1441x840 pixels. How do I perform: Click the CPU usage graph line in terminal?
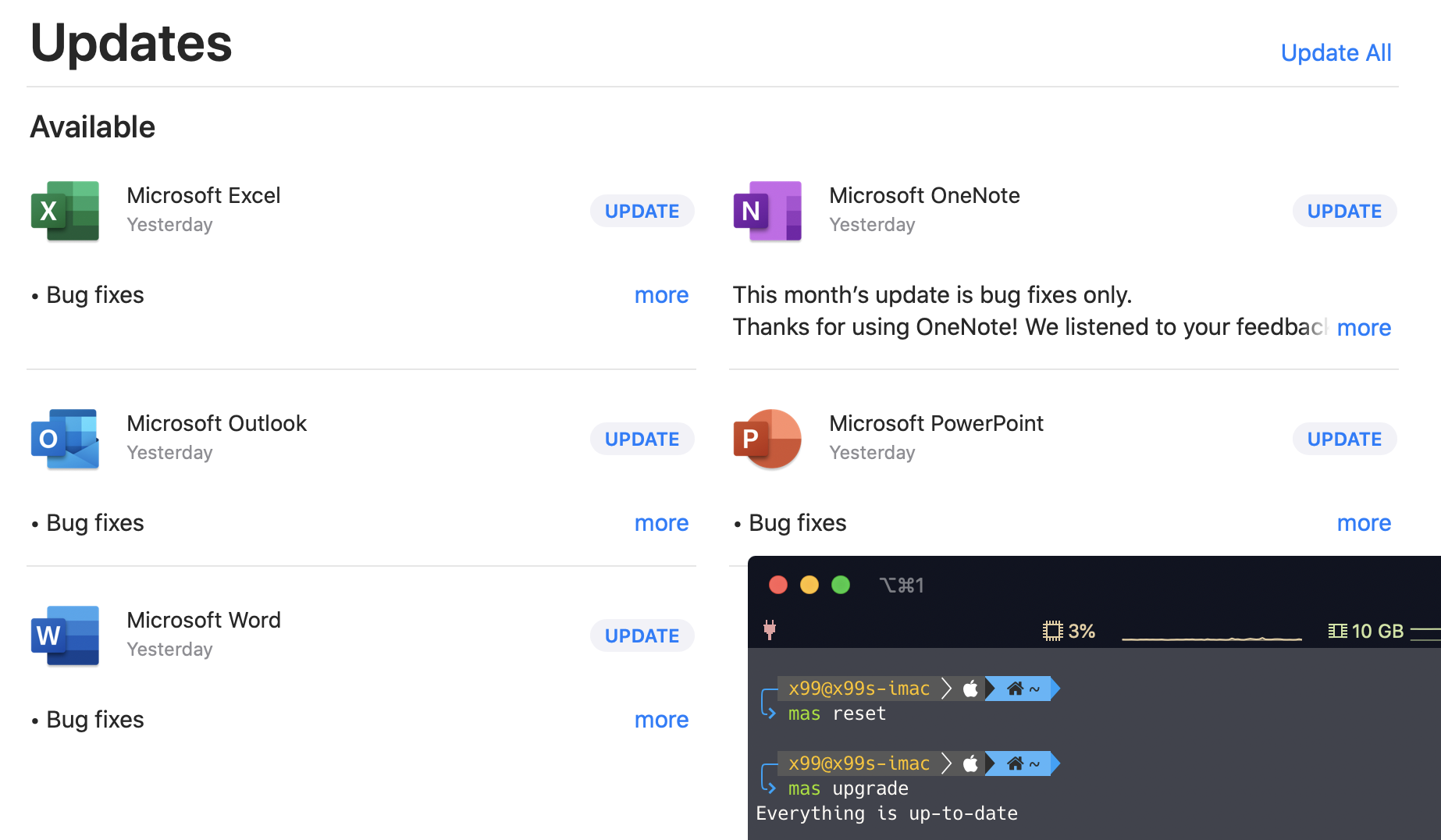pos(1212,638)
